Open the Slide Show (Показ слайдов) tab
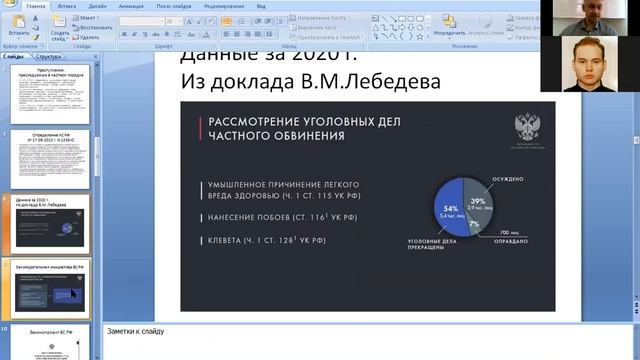 tap(174, 6)
